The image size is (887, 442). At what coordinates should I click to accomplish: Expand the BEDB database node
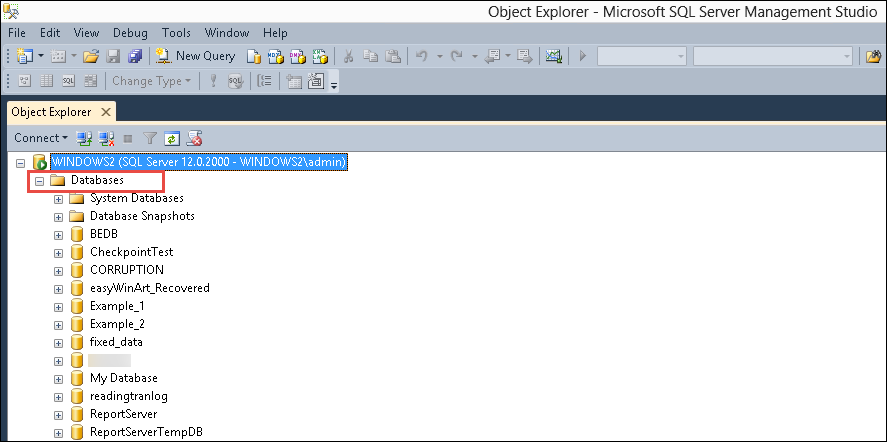click(x=58, y=234)
